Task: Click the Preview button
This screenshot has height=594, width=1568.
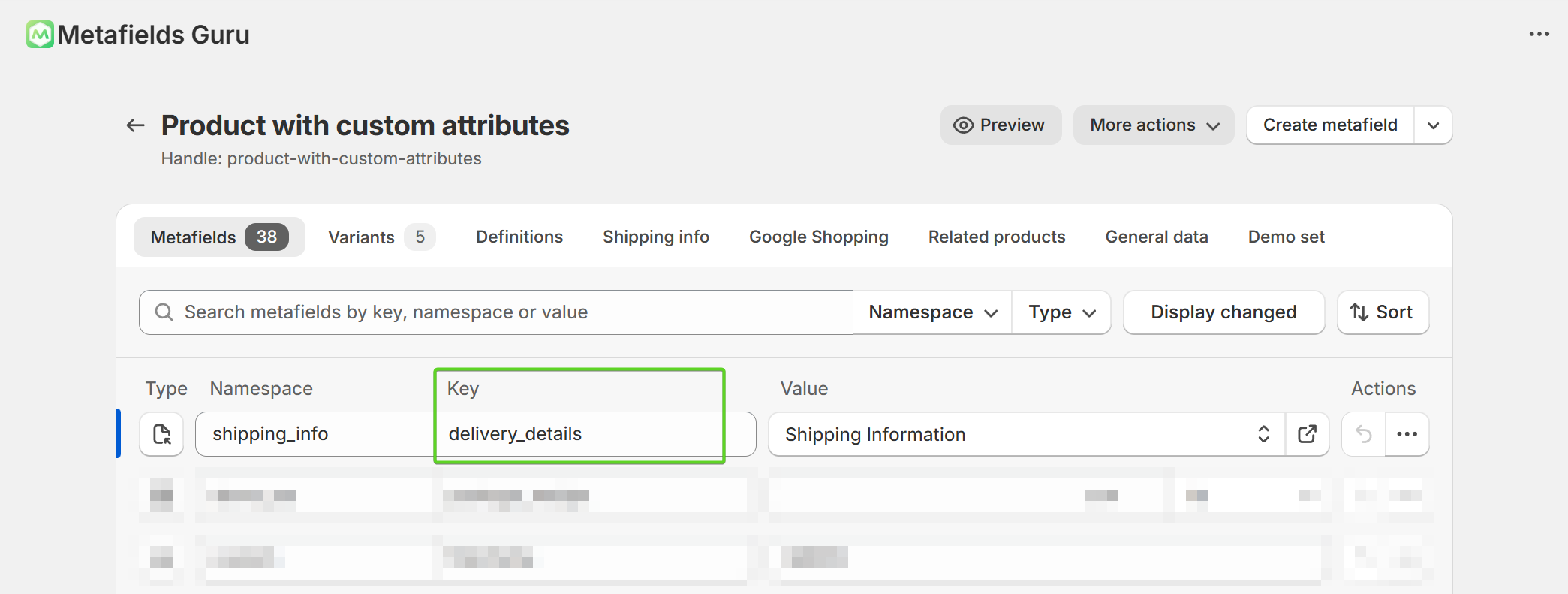Action: (x=1001, y=125)
